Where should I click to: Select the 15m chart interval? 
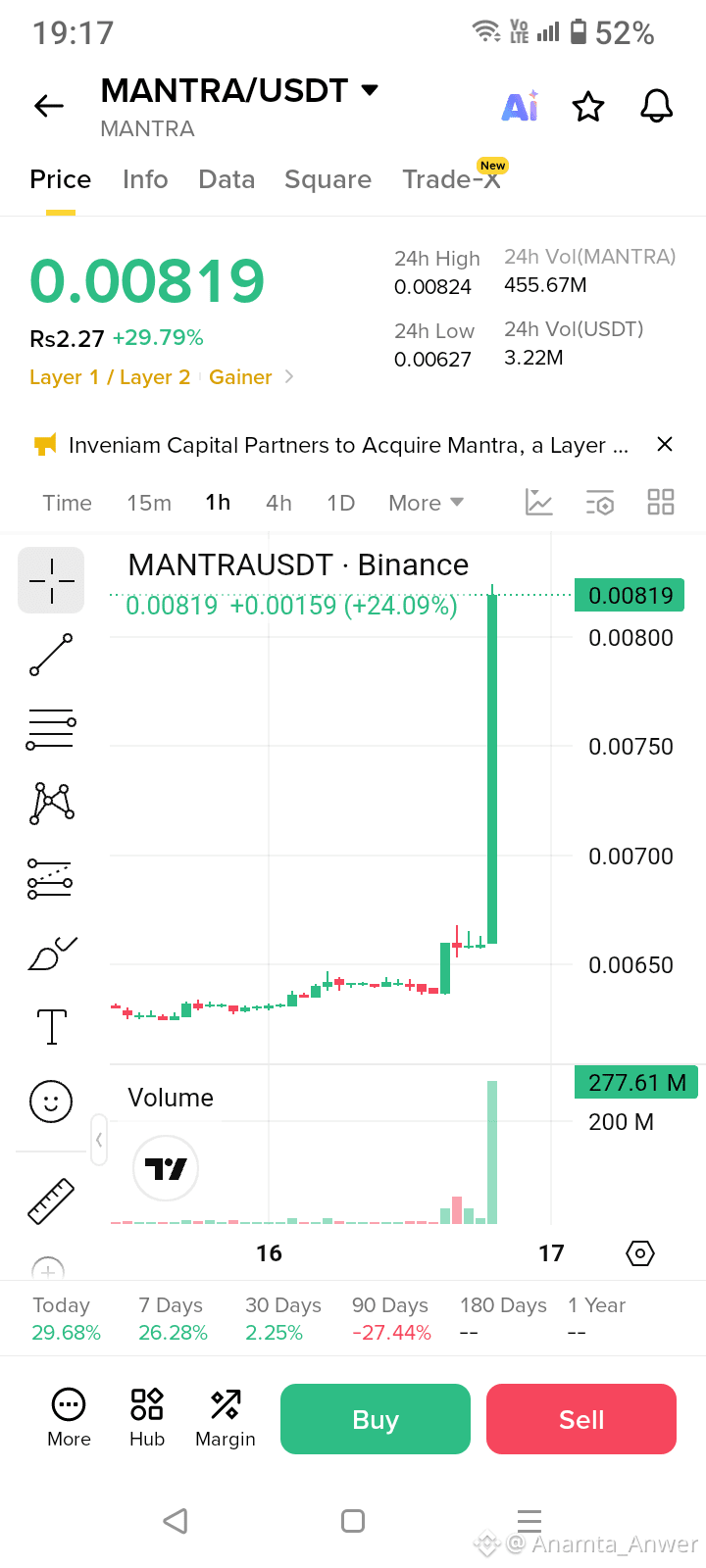[149, 503]
